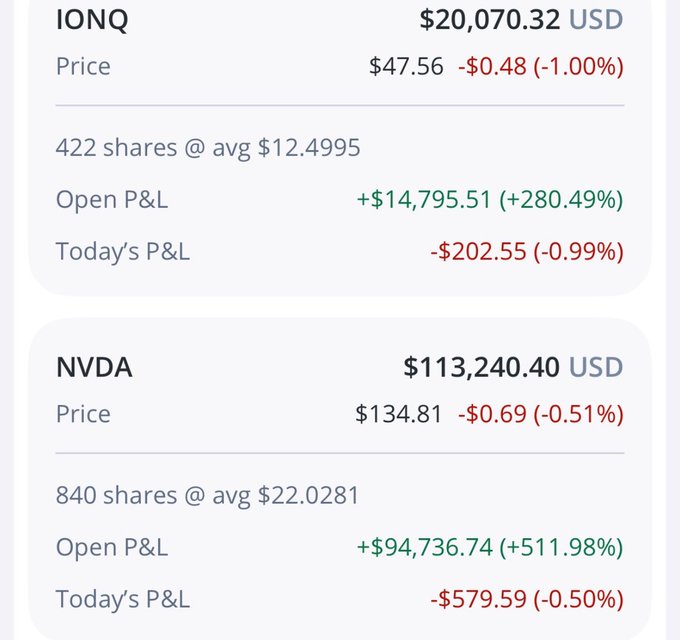Tap NVDA daily change -$0.69 (-0.51%)

tap(541, 414)
